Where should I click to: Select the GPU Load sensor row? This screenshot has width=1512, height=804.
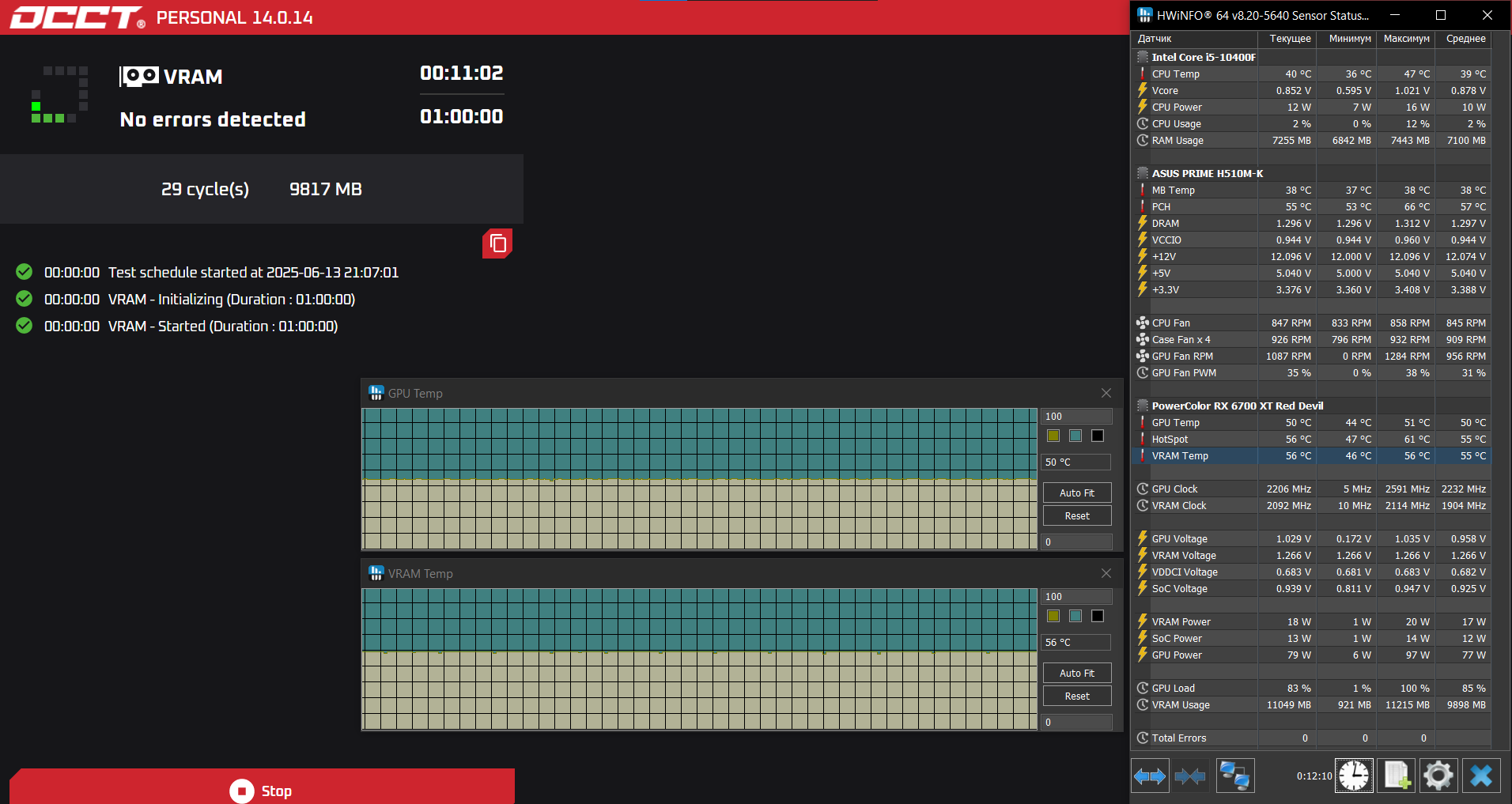[x=1312, y=688]
